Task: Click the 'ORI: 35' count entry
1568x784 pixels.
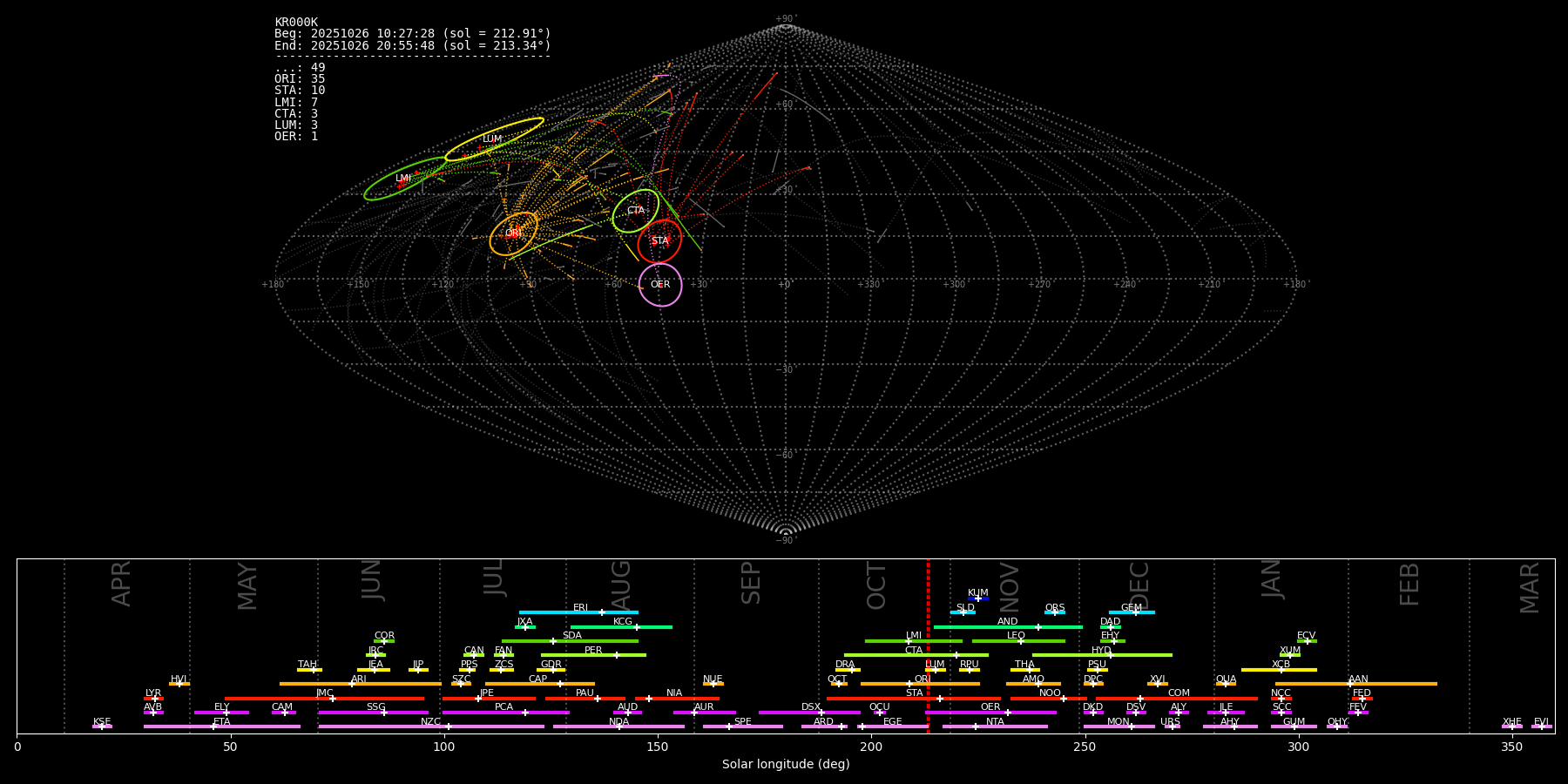Action: [x=300, y=79]
